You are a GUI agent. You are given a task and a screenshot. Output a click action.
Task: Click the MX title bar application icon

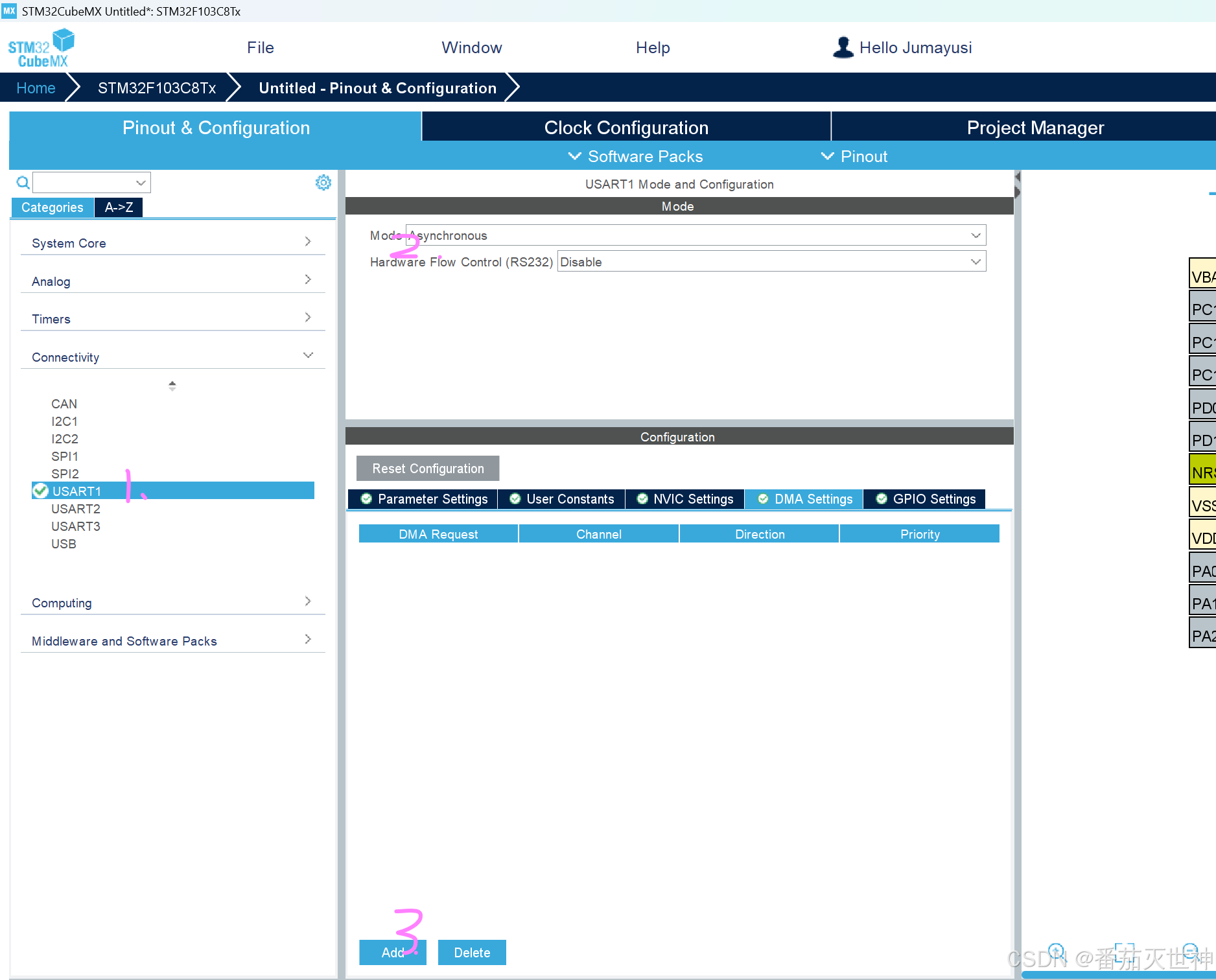point(9,11)
